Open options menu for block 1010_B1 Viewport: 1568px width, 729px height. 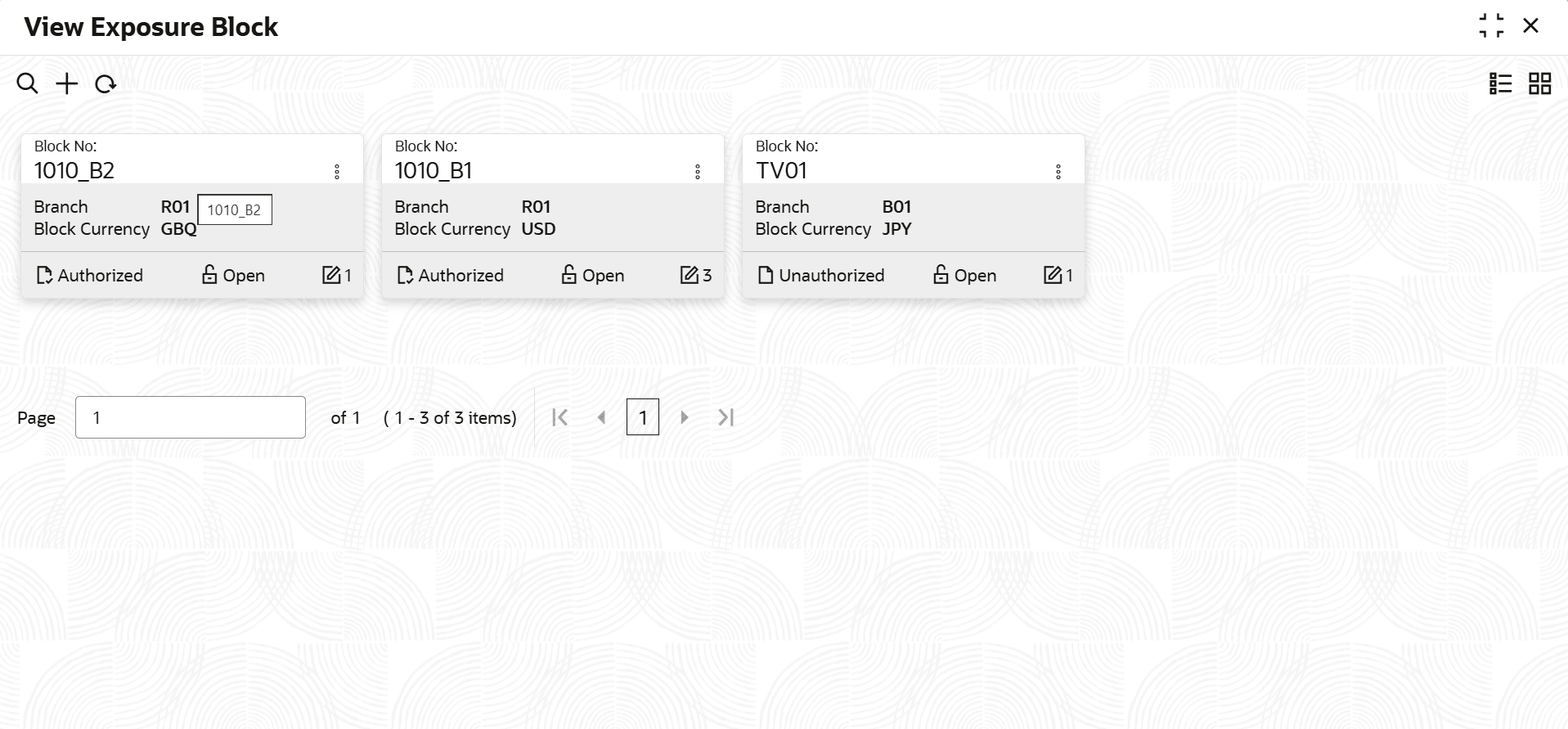point(698,172)
